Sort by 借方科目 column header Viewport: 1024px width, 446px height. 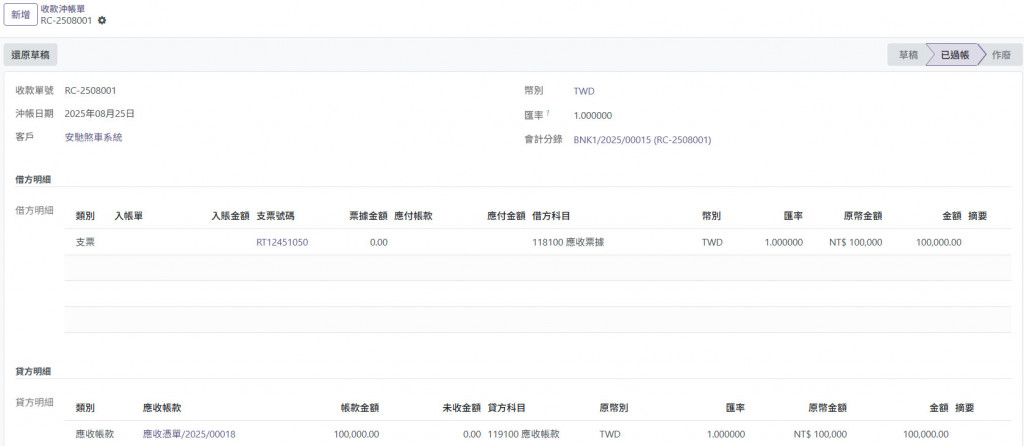click(551, 216)
